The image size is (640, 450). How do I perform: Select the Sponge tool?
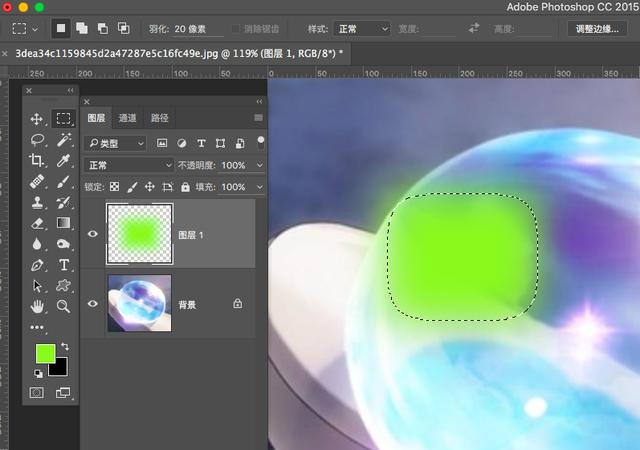point(64,244)
